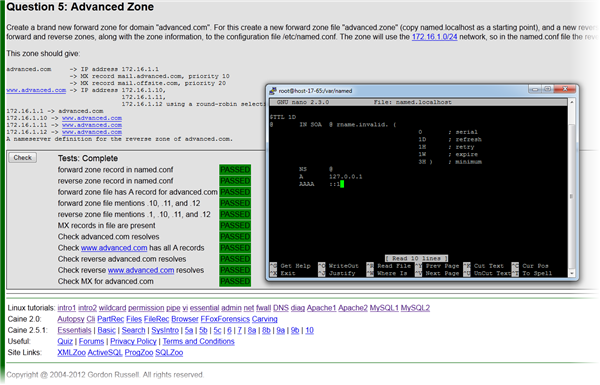Click the PuTTY icon in the terminal title bar
This screenshot has width=600, height=385.
(x=272, y=91)
